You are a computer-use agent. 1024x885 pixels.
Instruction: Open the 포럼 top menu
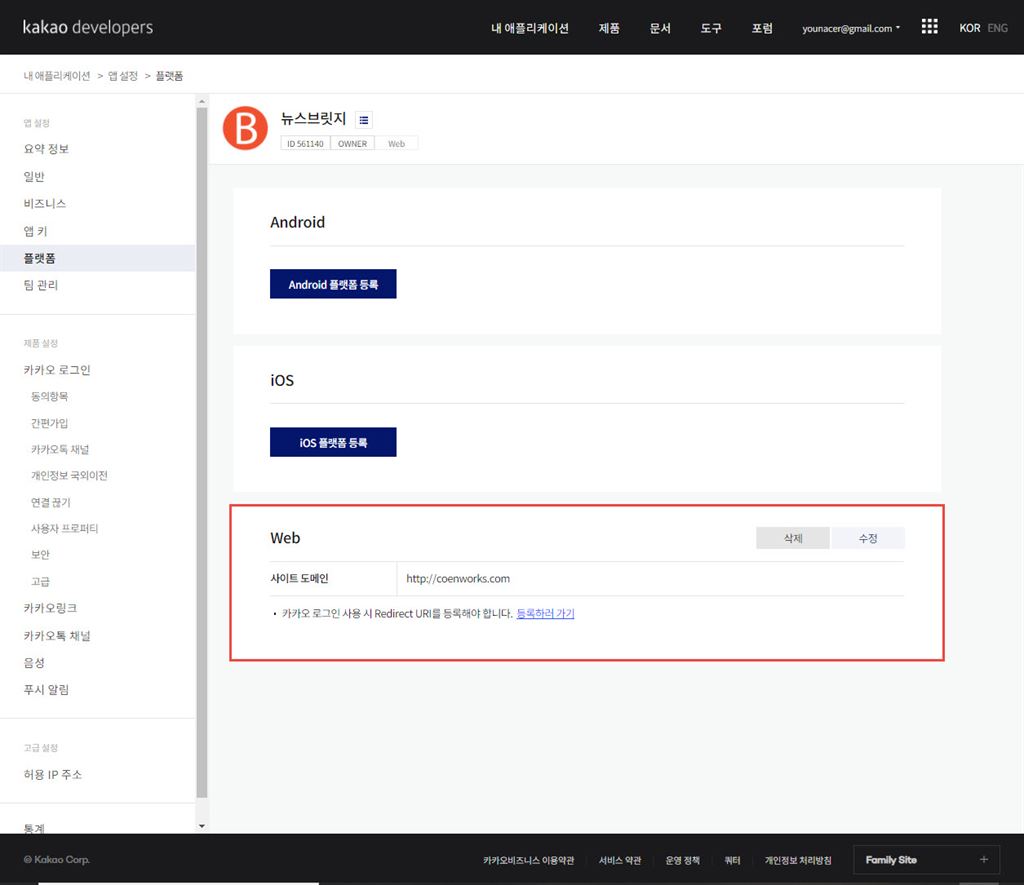tap(761, 28)
